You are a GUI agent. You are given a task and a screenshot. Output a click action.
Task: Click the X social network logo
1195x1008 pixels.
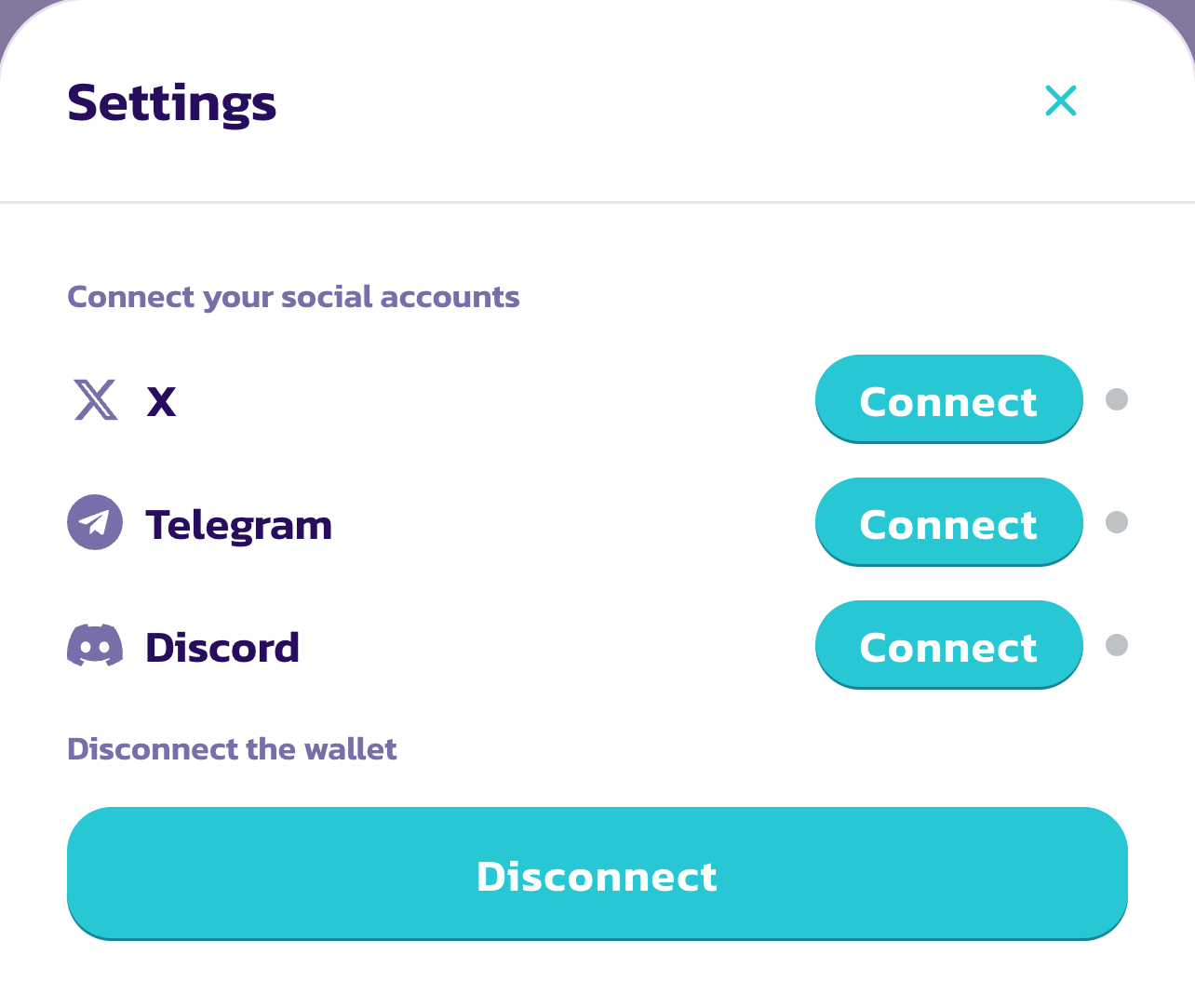point(96,400)
